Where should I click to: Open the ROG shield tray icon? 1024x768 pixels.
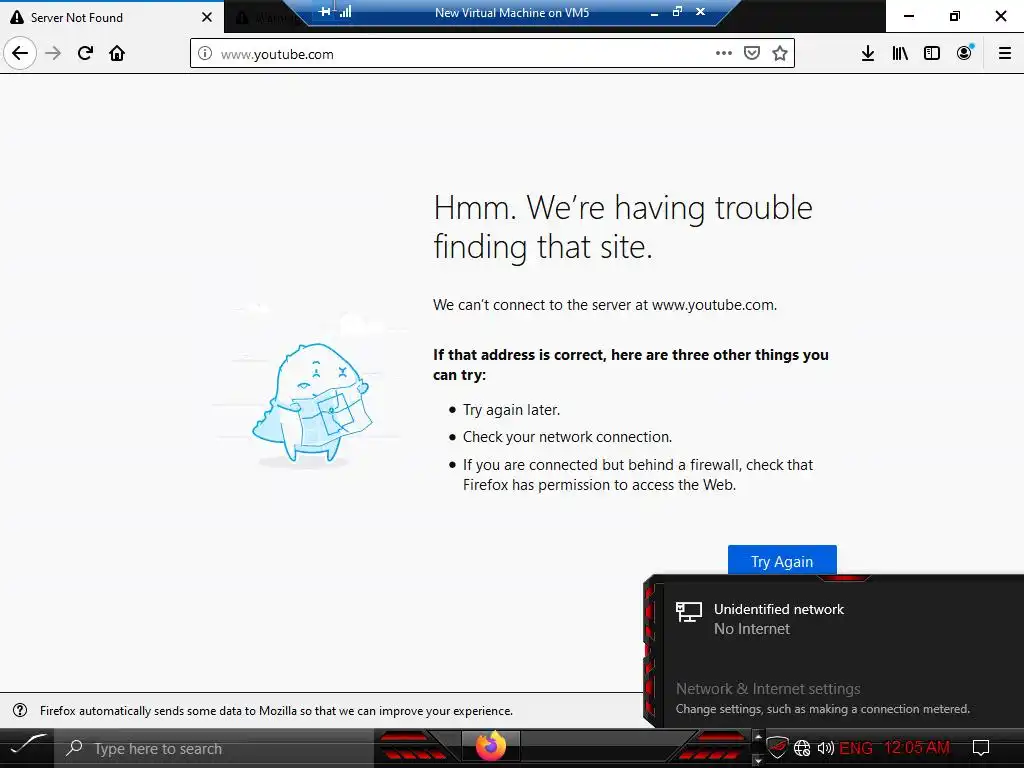(x=777, y=748)
